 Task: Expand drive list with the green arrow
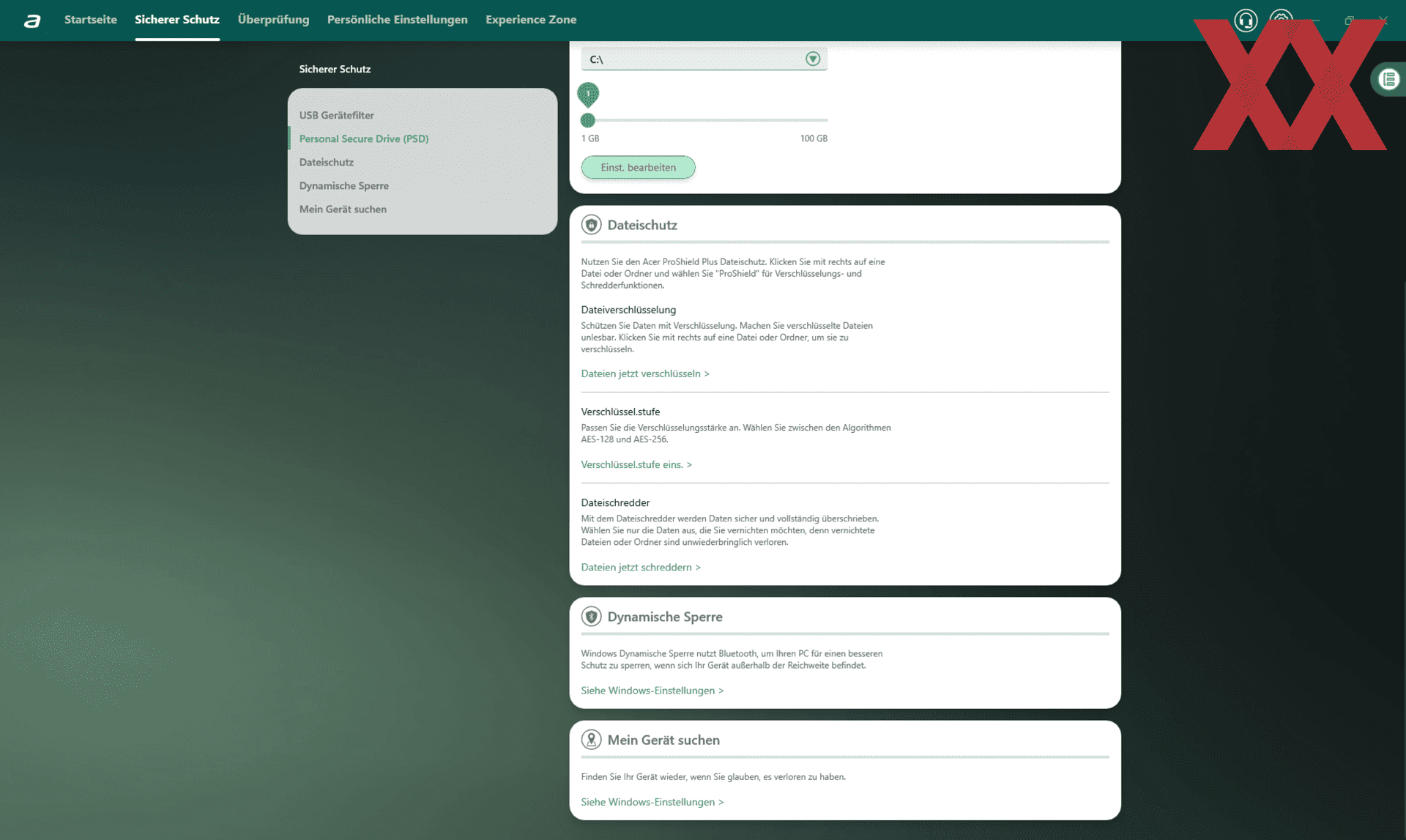coord(813,59)
